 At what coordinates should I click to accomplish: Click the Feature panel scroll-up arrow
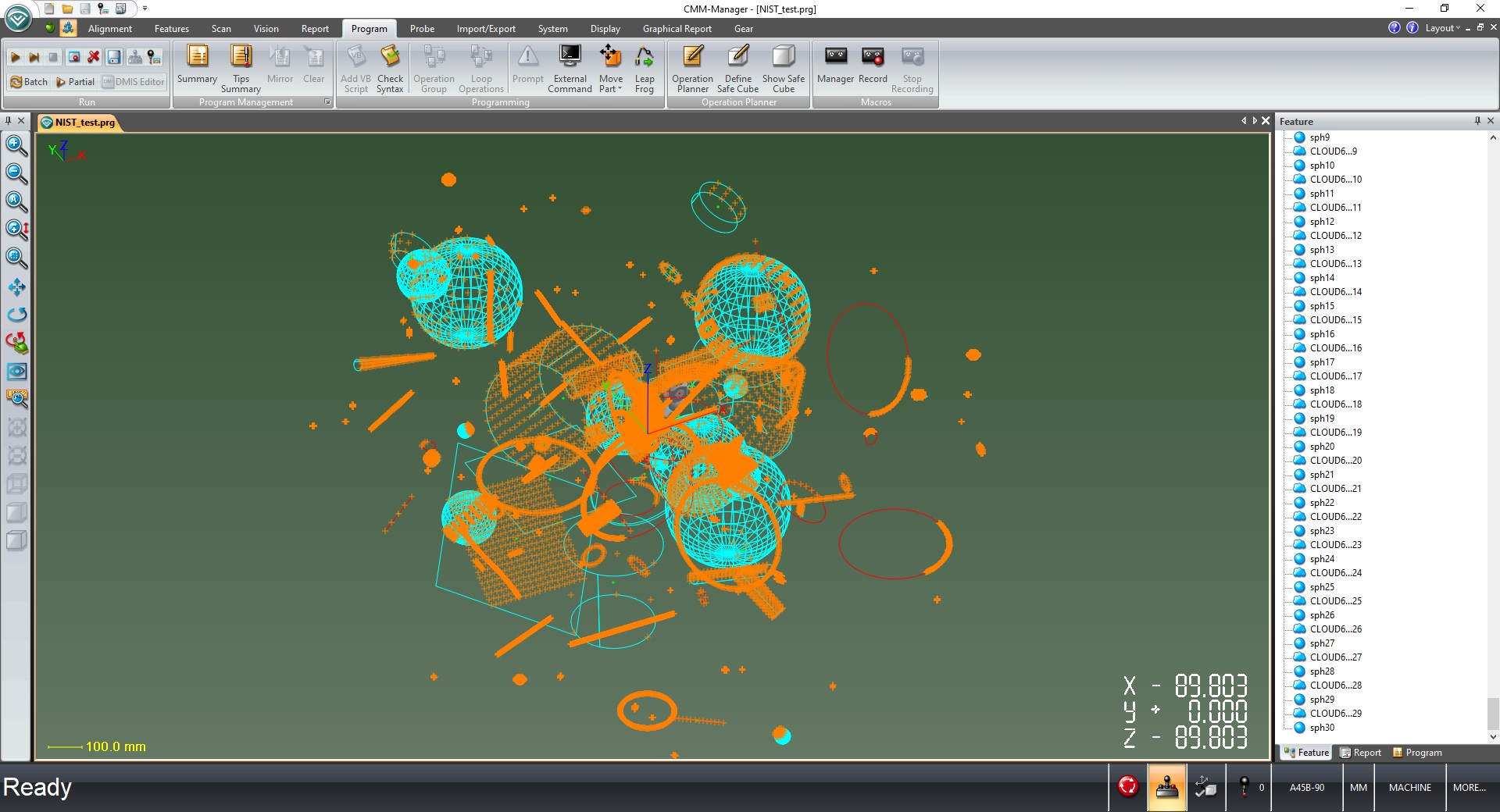pos(1493,137)
